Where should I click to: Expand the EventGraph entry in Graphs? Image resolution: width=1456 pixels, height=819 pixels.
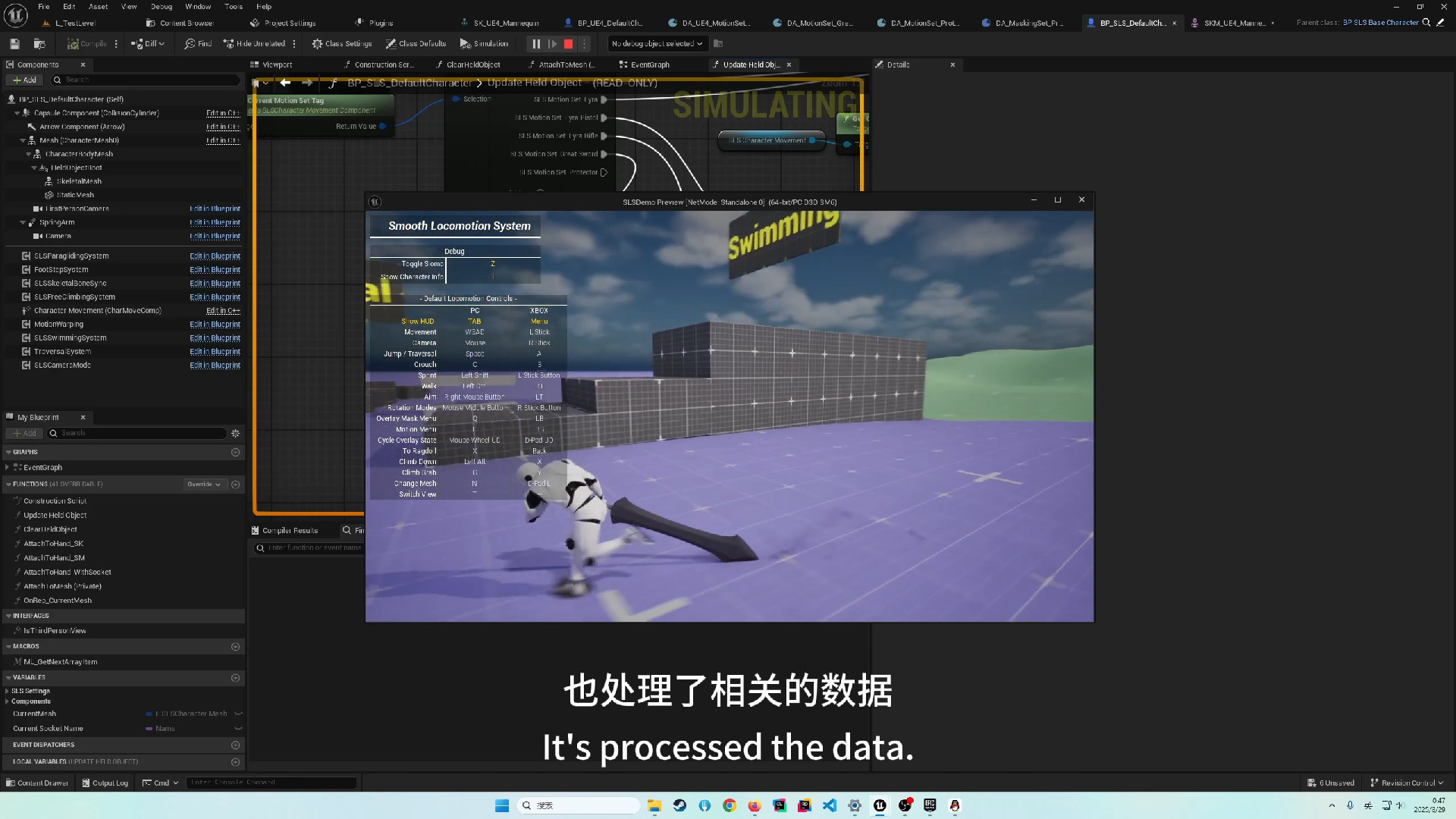point(8,468)
